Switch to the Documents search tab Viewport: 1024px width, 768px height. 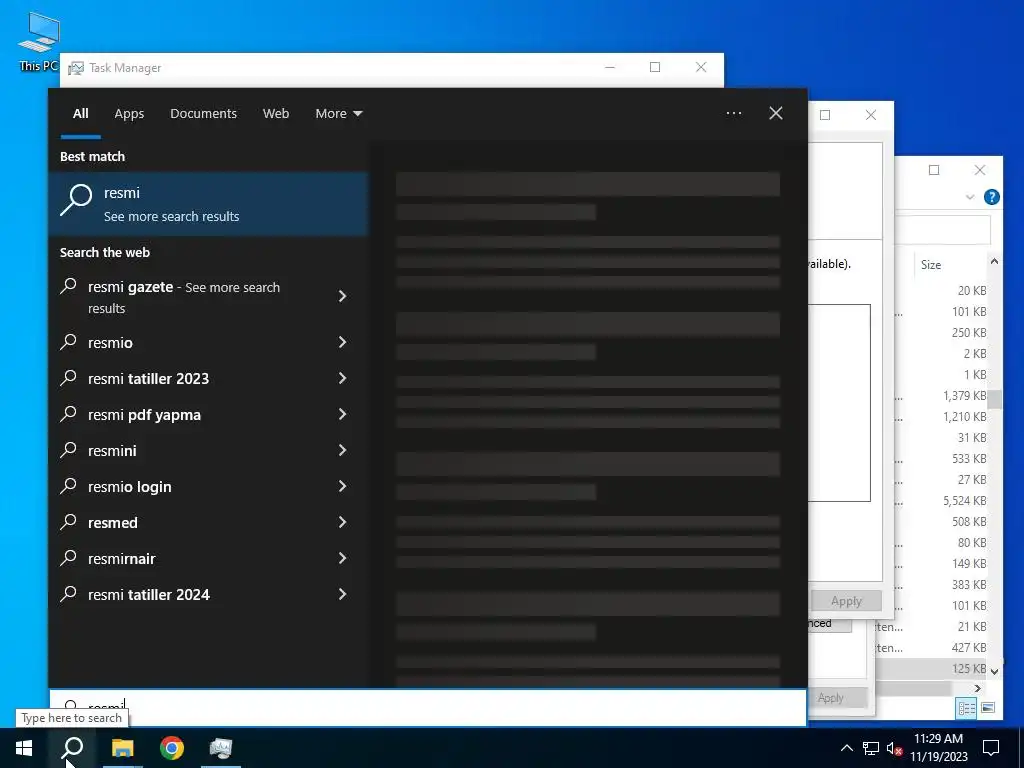click(x=203, y=114)
